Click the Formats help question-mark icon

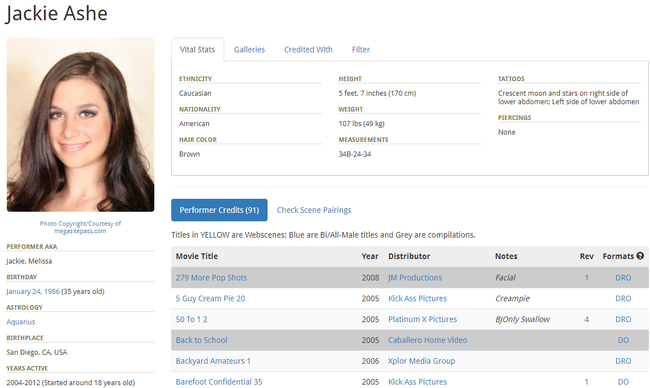pos(640,256)
